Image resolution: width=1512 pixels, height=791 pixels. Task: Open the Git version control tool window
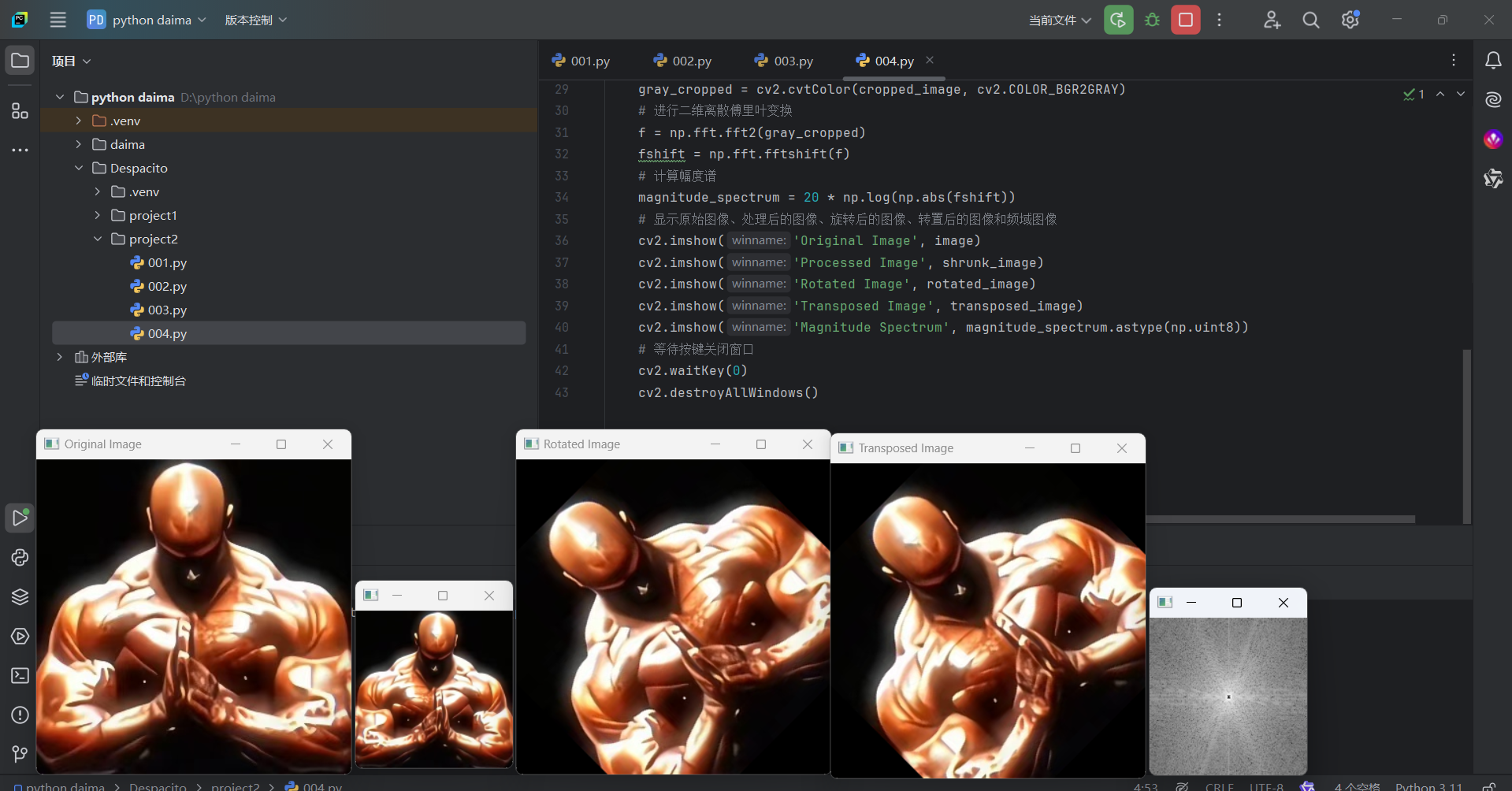tap(20, 754)
